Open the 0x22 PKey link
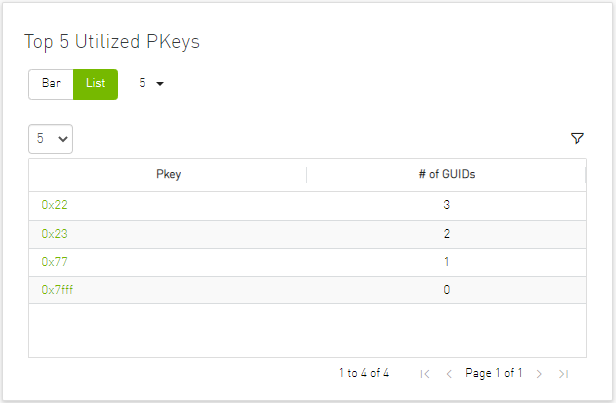 (54, 205)
